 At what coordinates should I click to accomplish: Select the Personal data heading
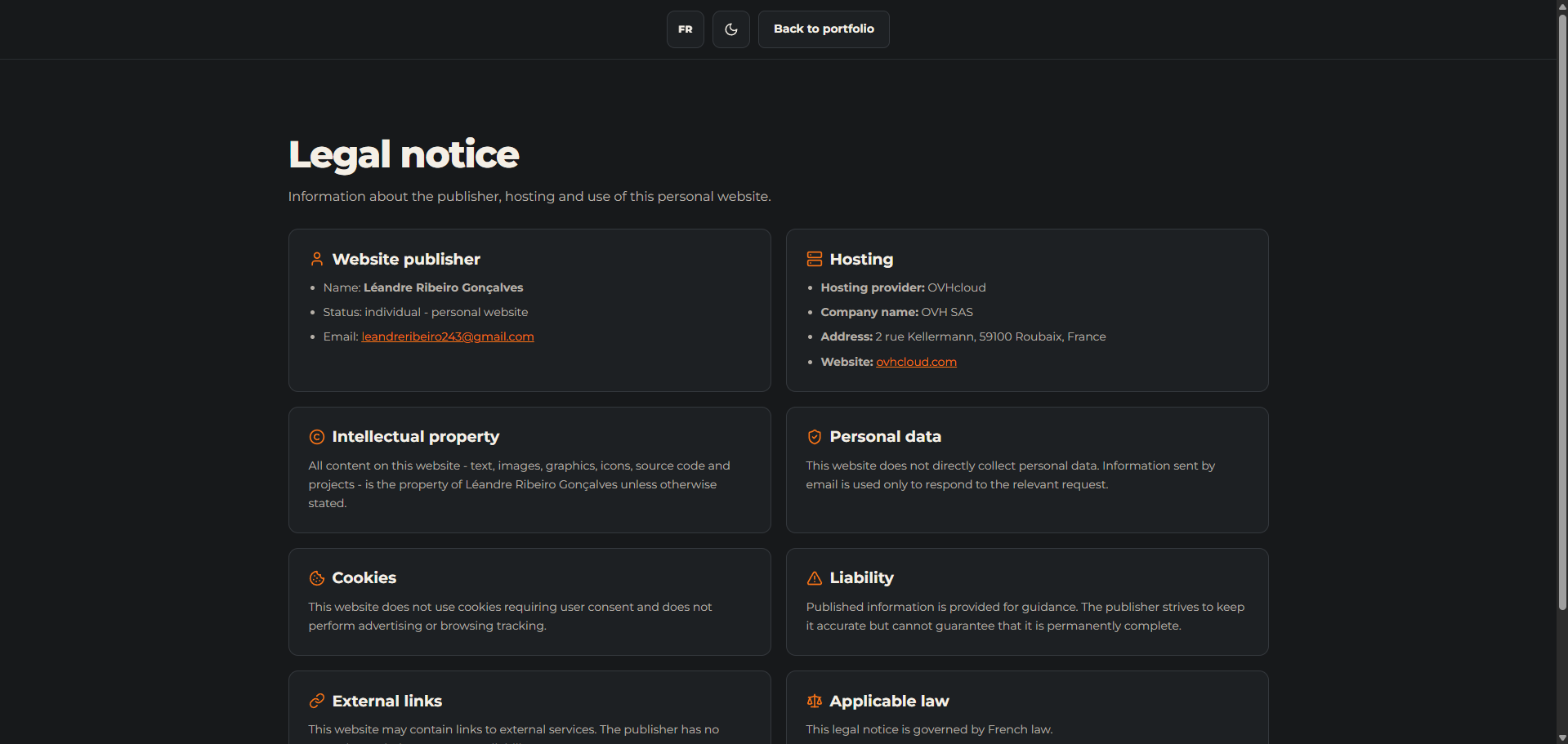click(x=885, y=437)
